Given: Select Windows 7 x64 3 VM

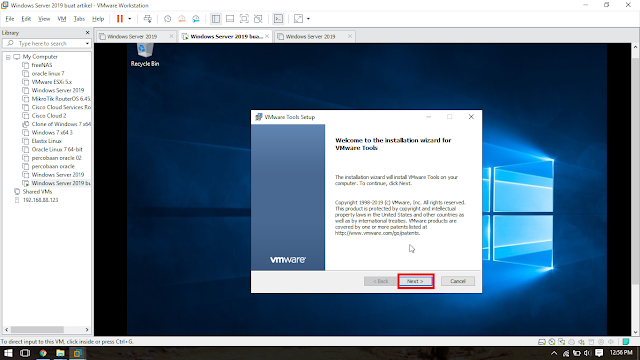Looking at the screenshot, I should point(52,133).
